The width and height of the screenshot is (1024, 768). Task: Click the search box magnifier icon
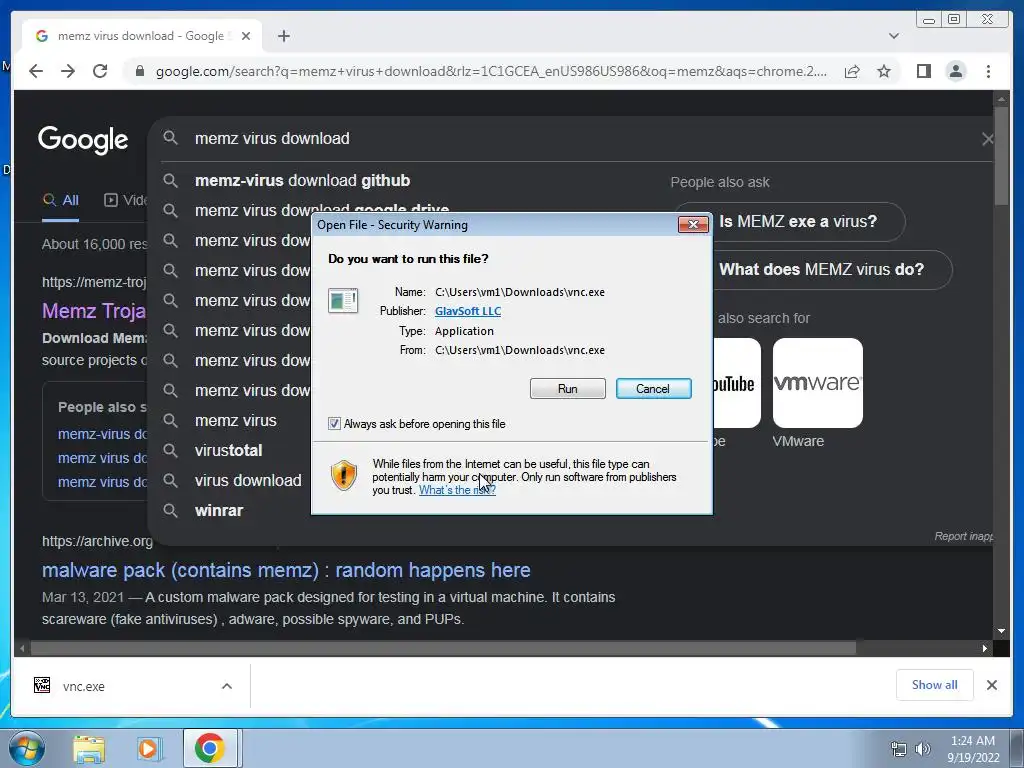point(170,138)
